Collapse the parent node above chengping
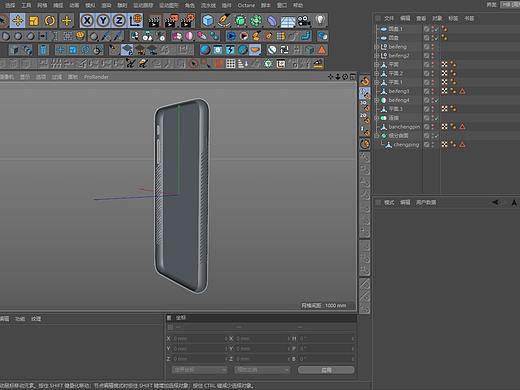 377,136
